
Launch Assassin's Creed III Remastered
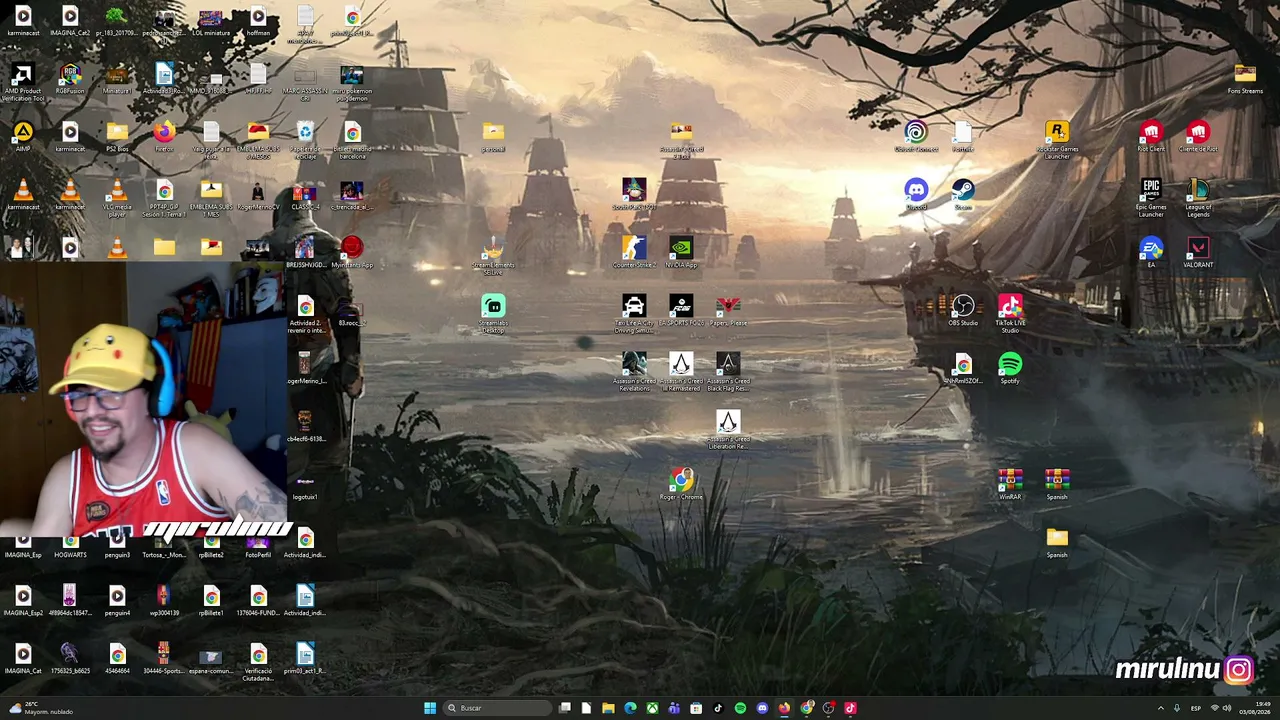681,373
